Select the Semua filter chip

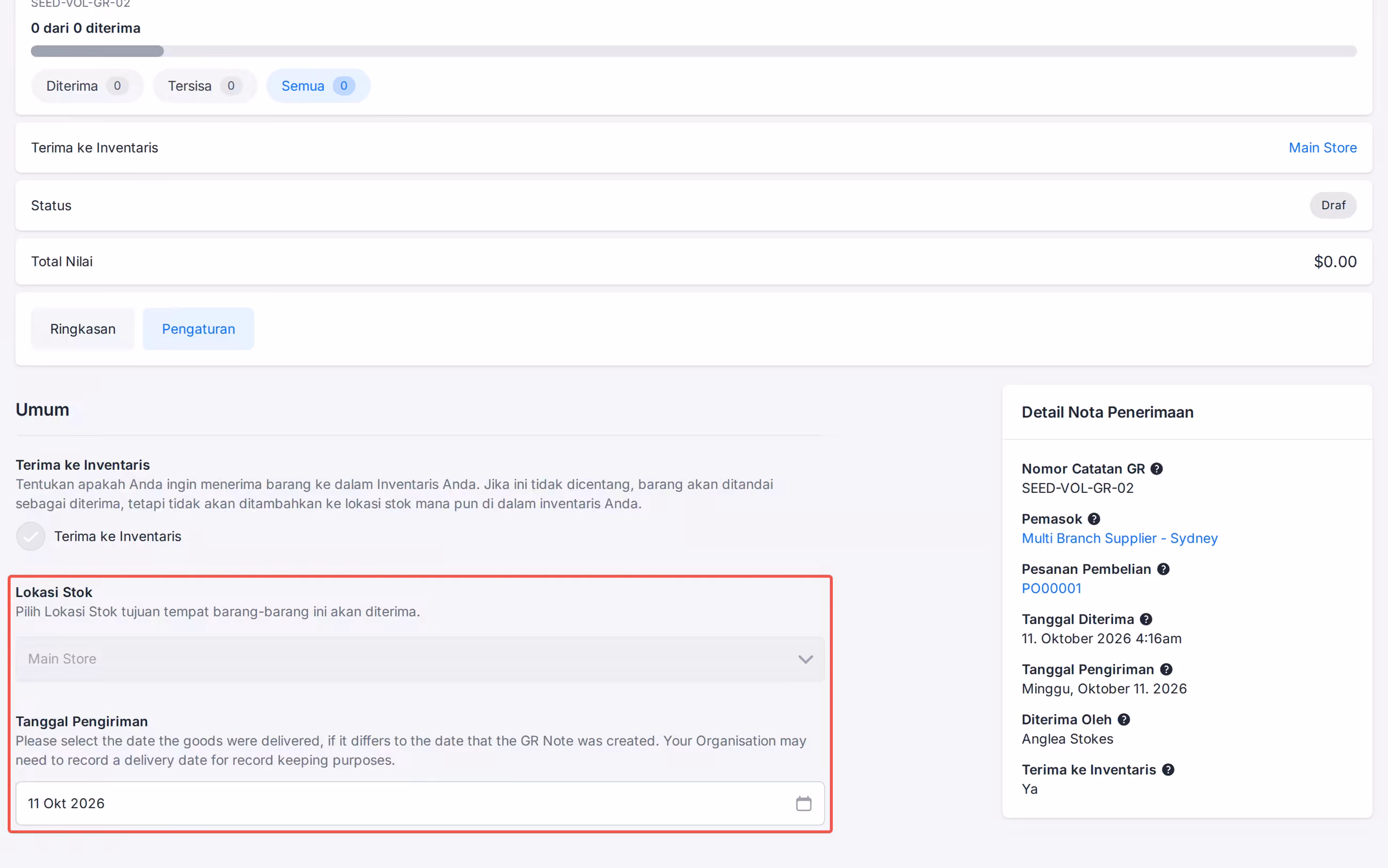[318, 86]
